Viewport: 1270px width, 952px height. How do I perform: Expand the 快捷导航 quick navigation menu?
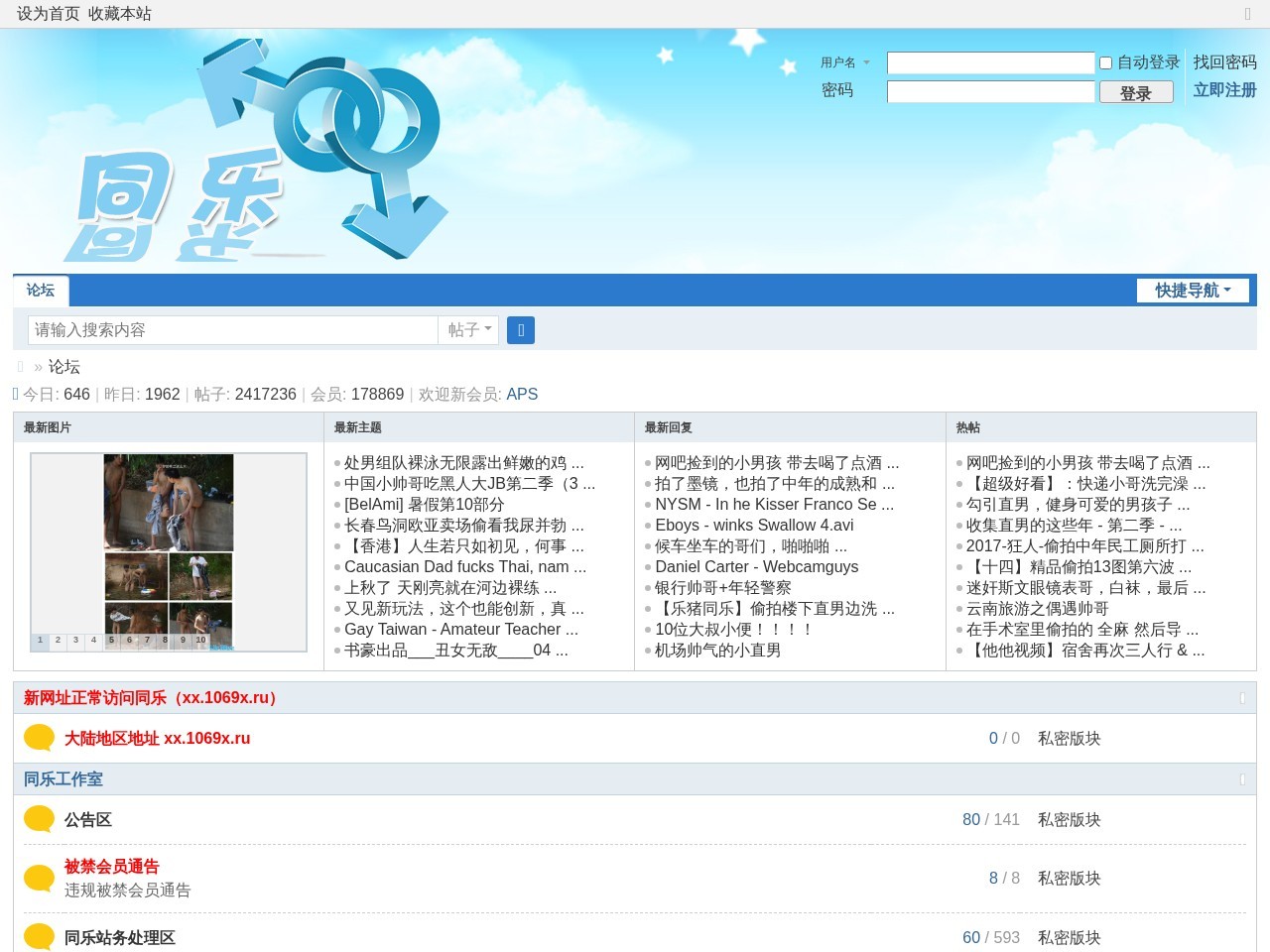pyautogui.click(x=1193, y=291)
